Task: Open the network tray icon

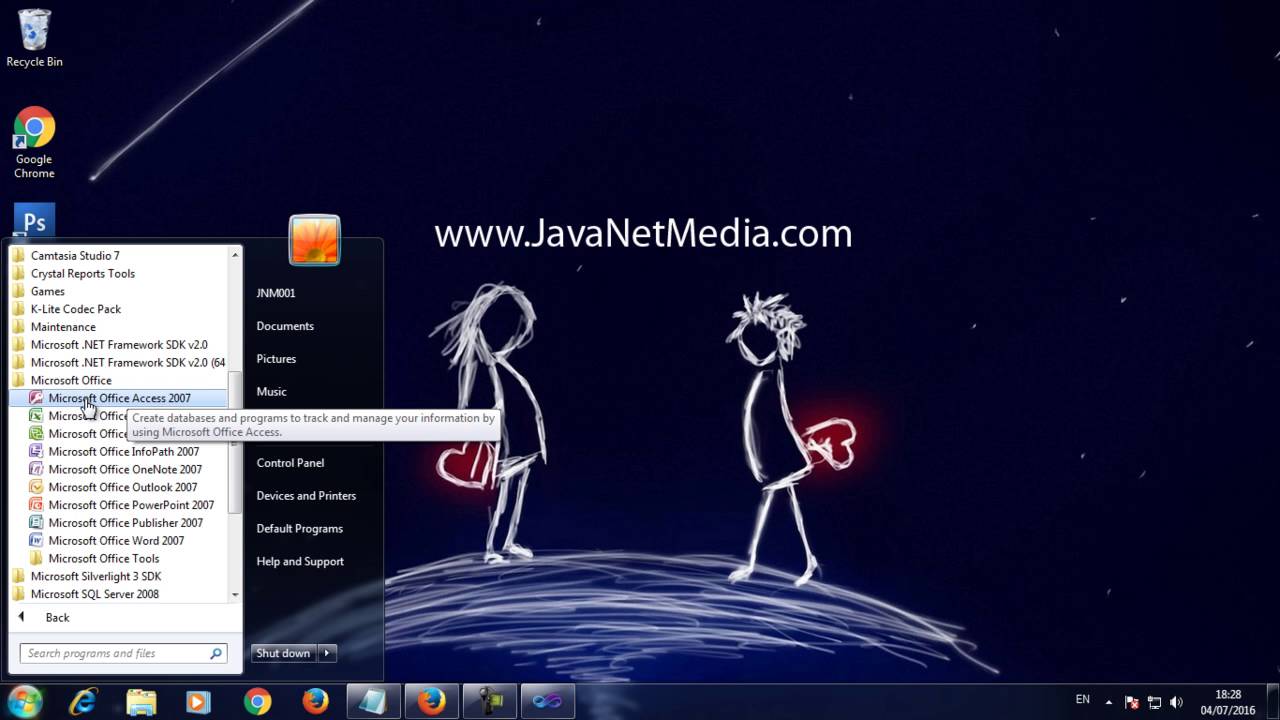Action: pos(1154,702)
